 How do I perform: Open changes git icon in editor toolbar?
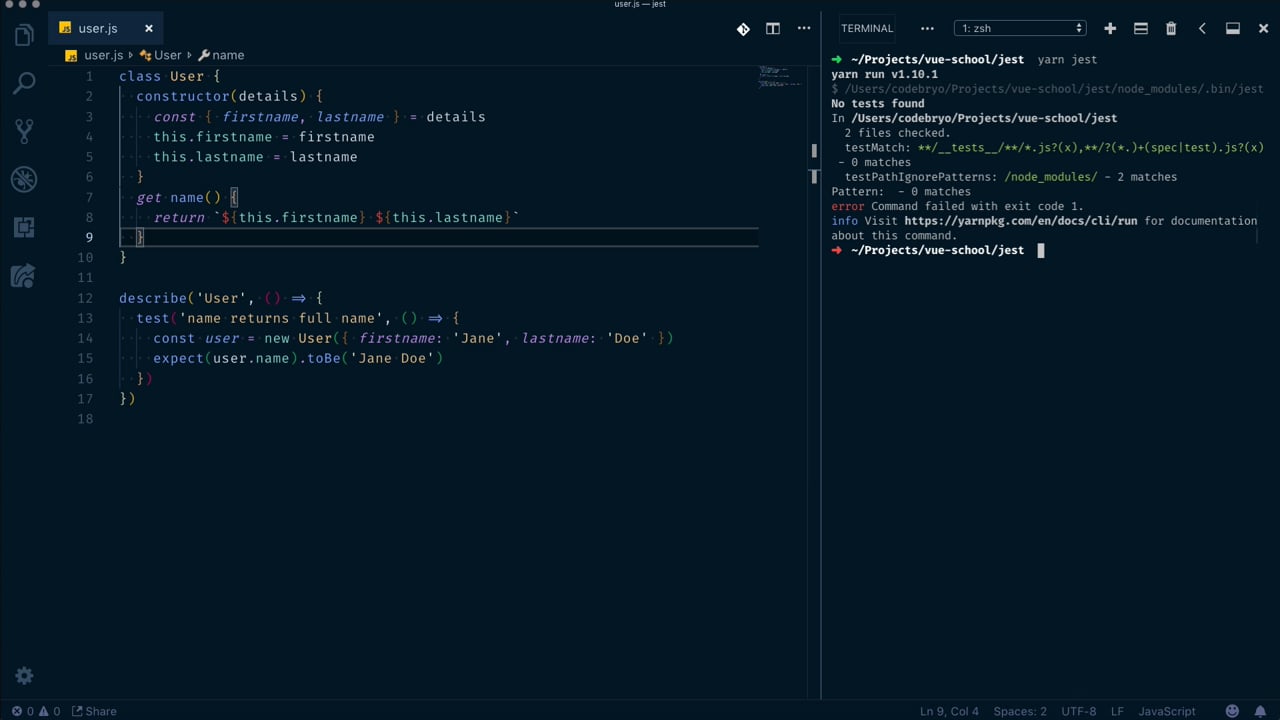coord(743,29)
